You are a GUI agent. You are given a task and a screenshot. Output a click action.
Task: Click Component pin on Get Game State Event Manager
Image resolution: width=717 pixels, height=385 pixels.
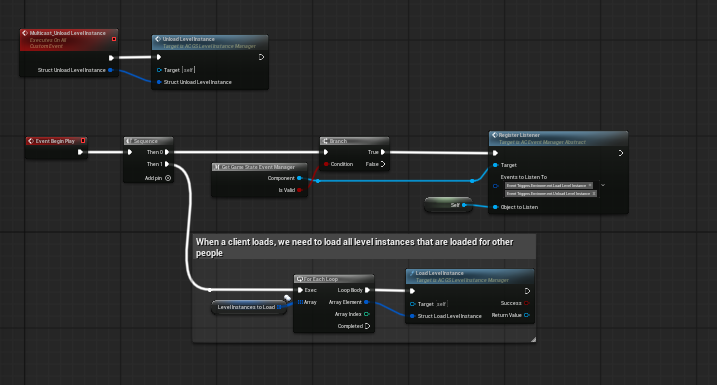pos(299,178)
